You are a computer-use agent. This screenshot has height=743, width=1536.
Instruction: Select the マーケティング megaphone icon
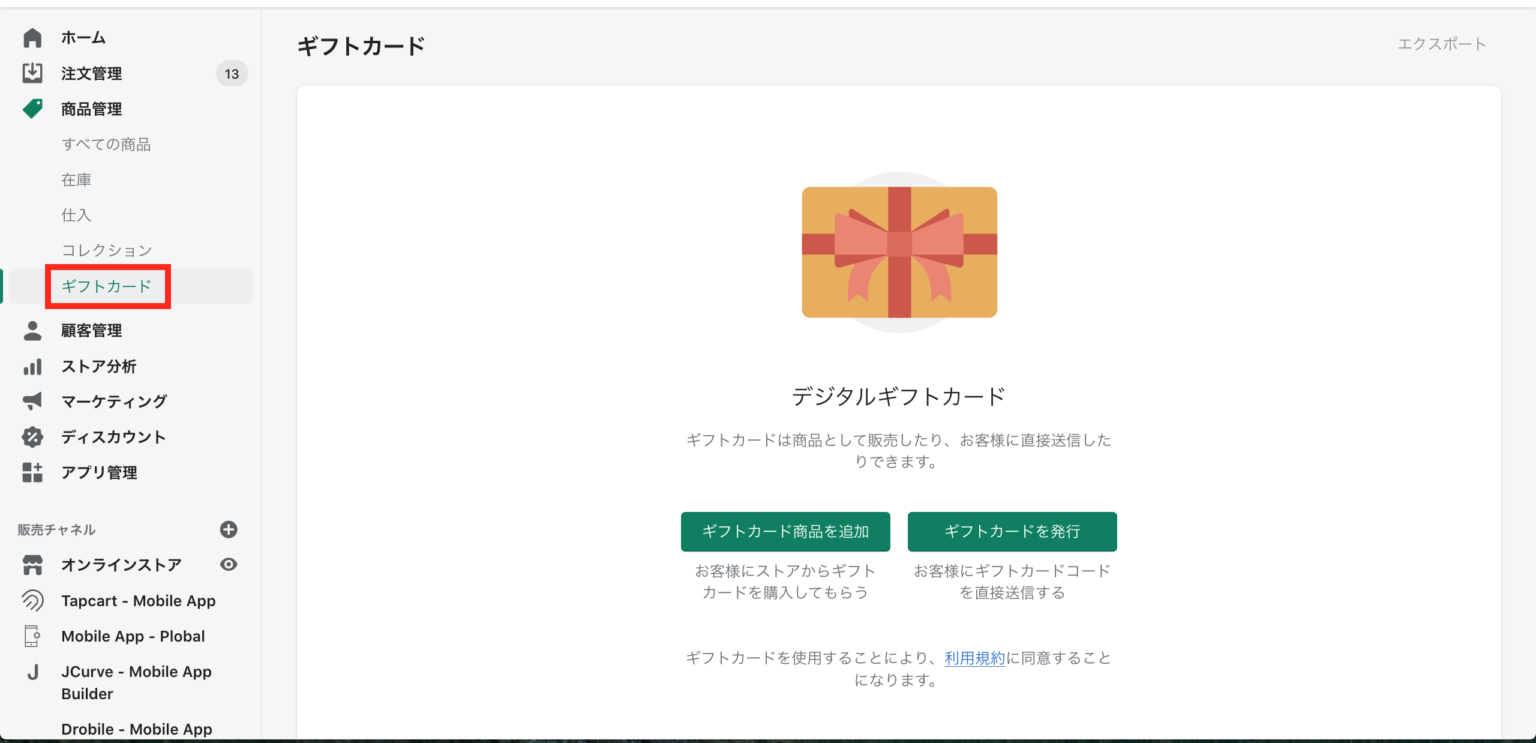point(29,401)
